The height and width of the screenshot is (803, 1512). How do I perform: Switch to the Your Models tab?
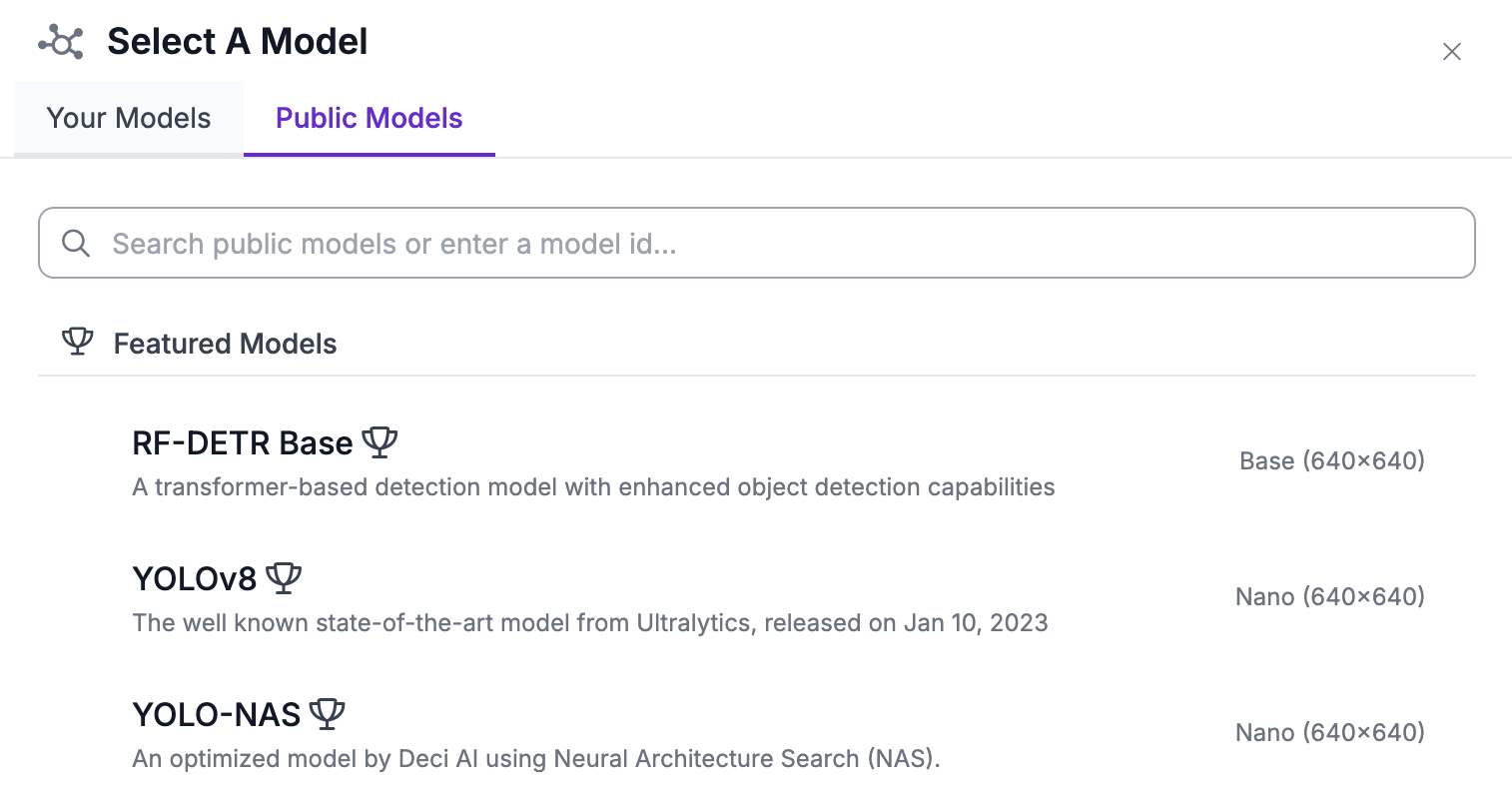tap(129, 118)
